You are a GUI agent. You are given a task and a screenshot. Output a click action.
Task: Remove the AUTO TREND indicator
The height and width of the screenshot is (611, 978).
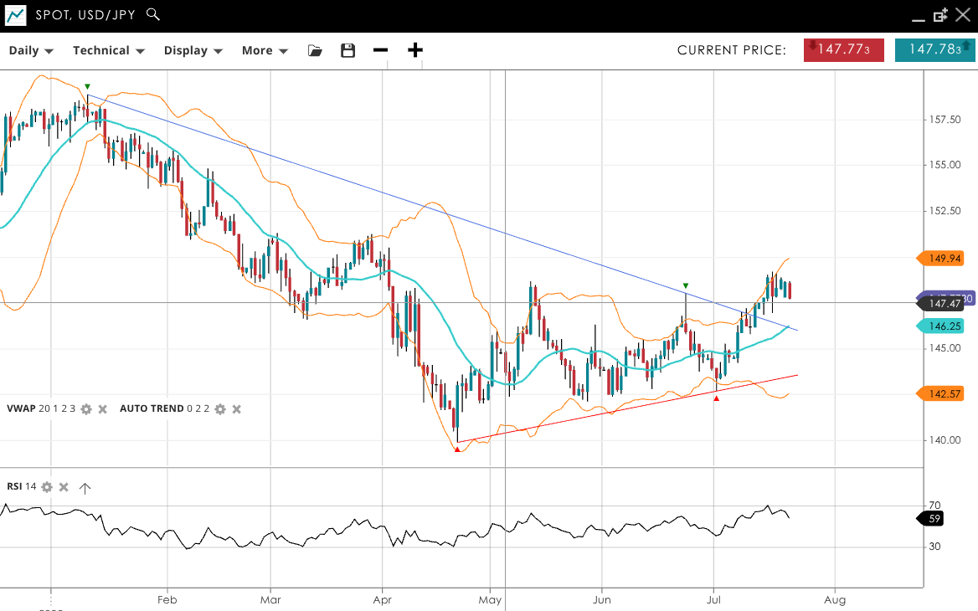click(x=236, y=409)
